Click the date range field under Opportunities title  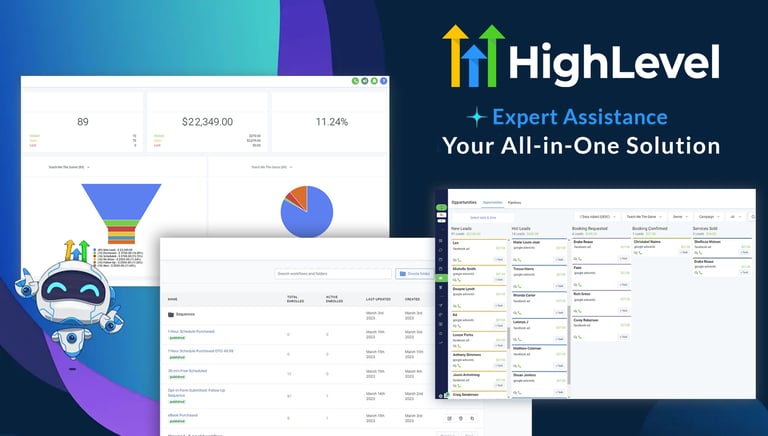click(x=483, y=218)
